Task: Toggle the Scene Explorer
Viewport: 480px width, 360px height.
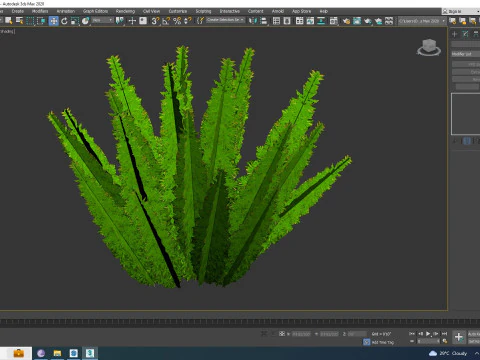Action: pos(276,21)
